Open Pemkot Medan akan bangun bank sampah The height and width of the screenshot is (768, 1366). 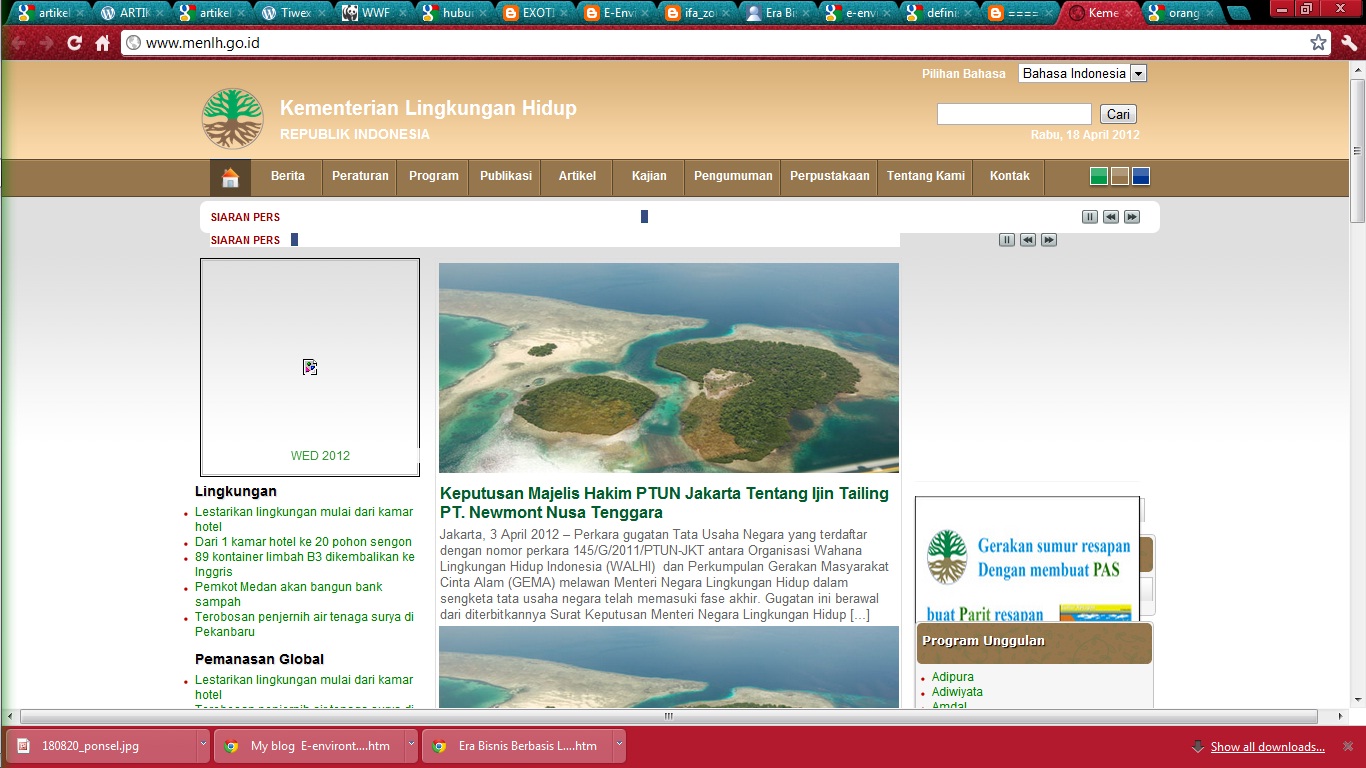288,594
